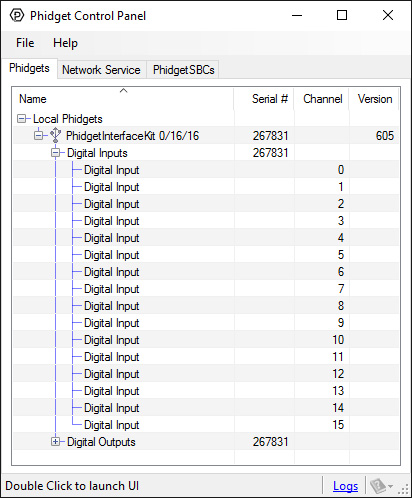
Task: Switch to the Network Service tab
Action: pyautogui.click(x=101, y=70)
